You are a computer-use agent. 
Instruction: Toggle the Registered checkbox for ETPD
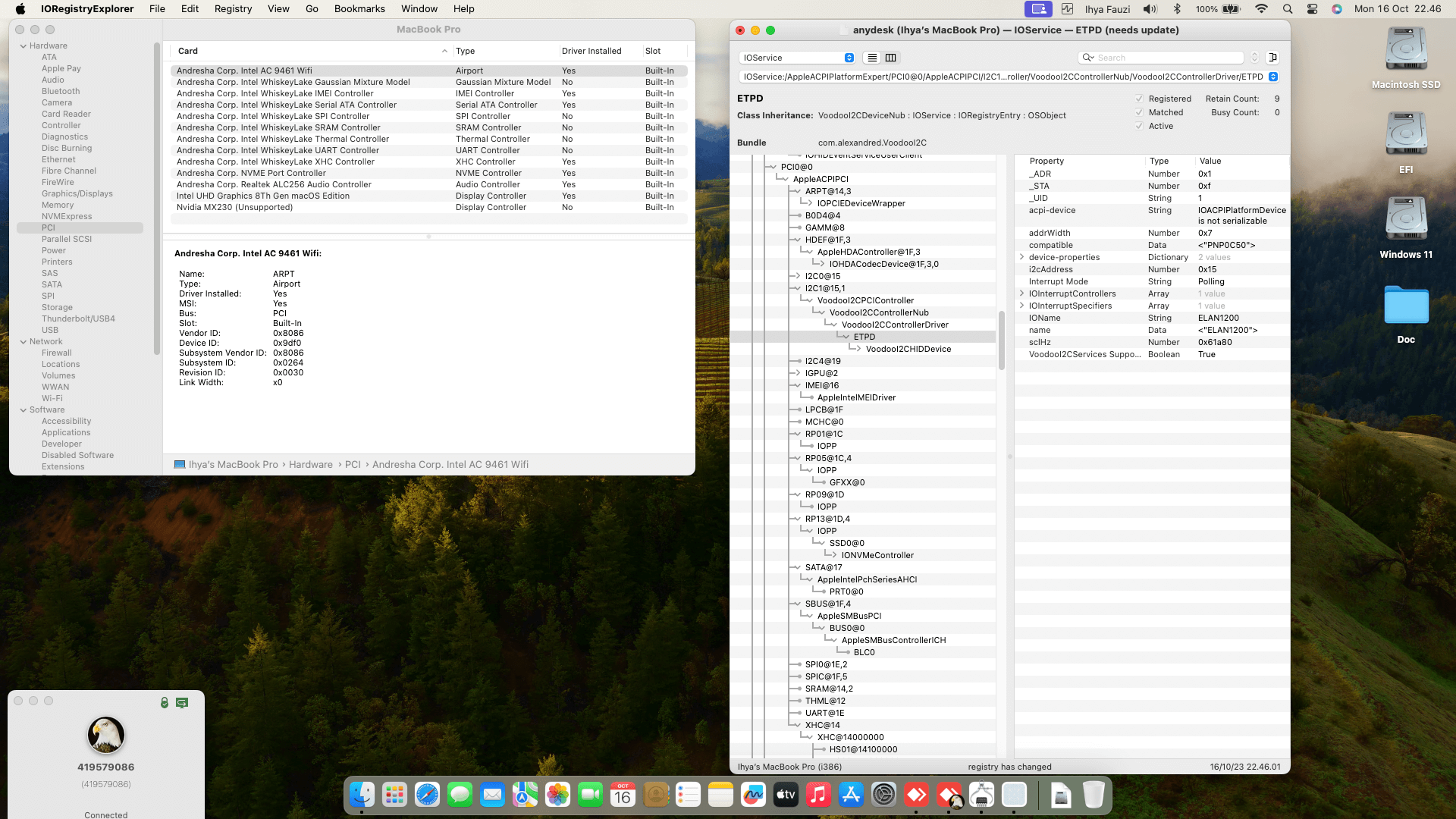(1139, 99)
